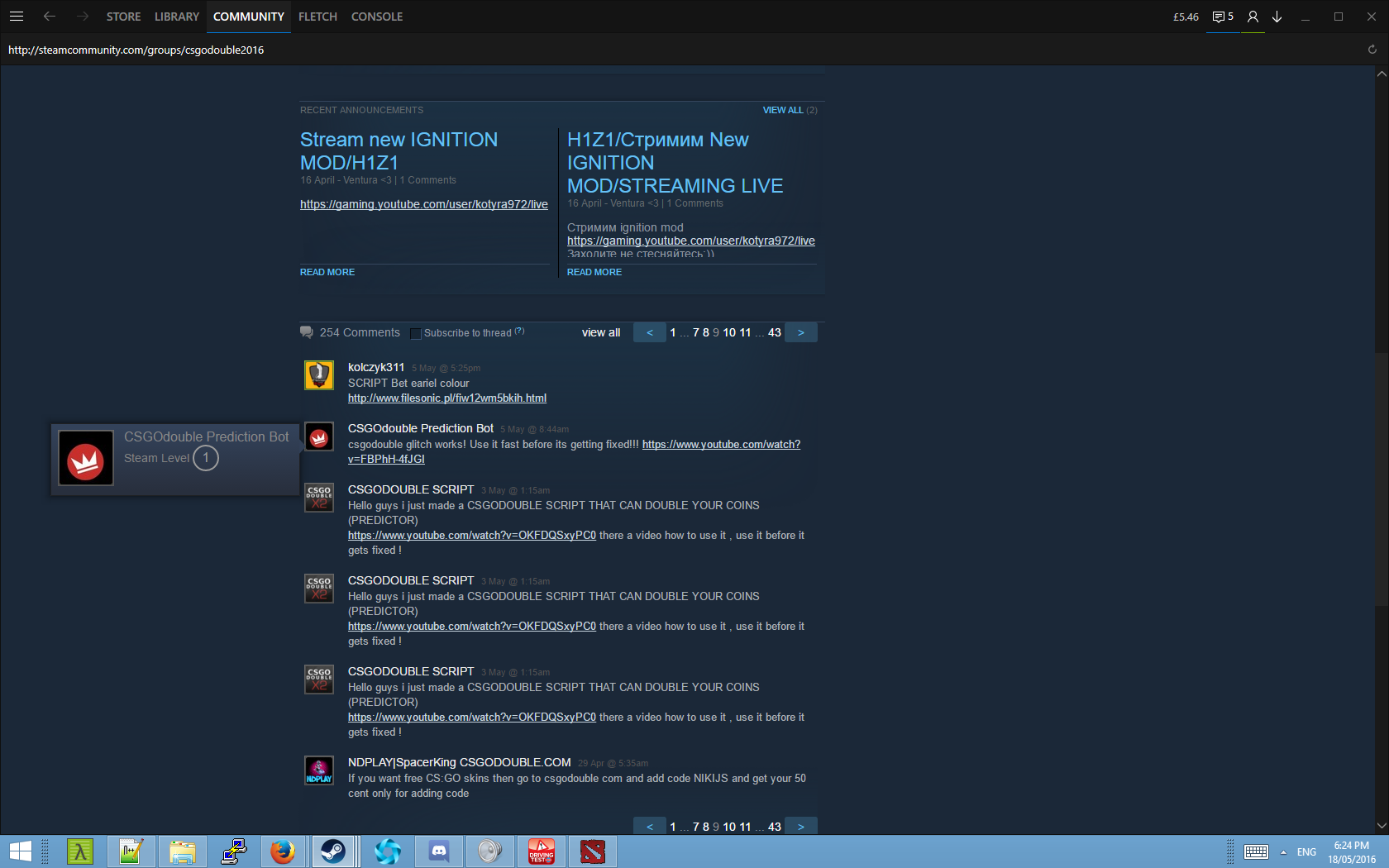Click VIEW ALL announcements link
1389x868 pixels.
[x=782, y=110]
